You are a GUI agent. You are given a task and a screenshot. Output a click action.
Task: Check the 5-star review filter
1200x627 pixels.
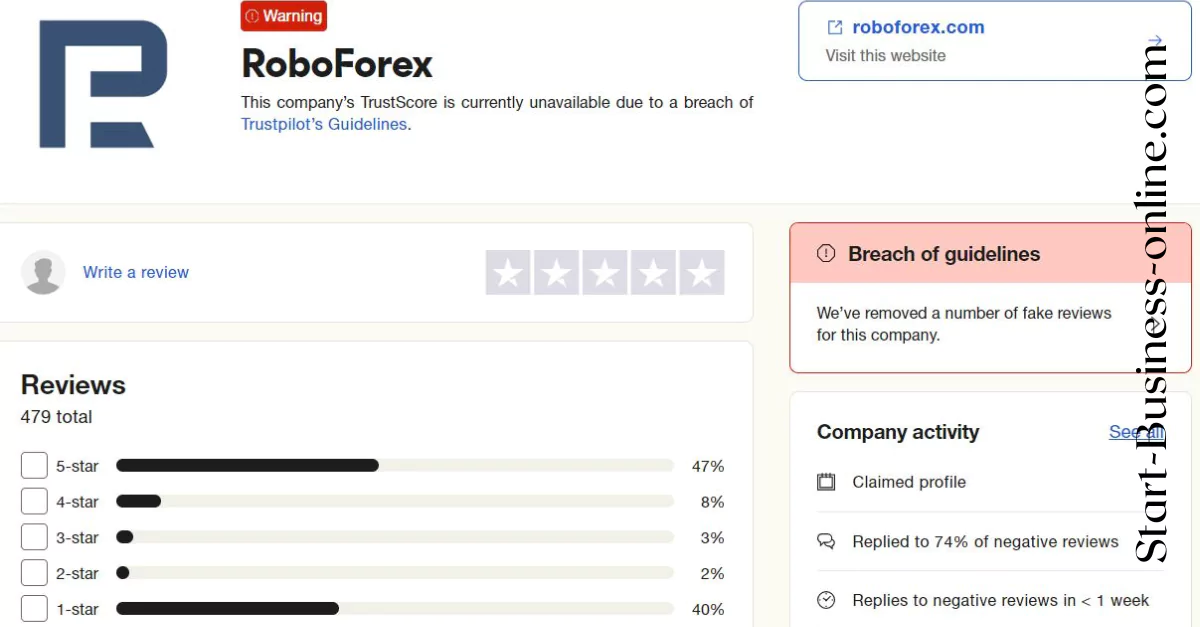[x=34, y=465]
